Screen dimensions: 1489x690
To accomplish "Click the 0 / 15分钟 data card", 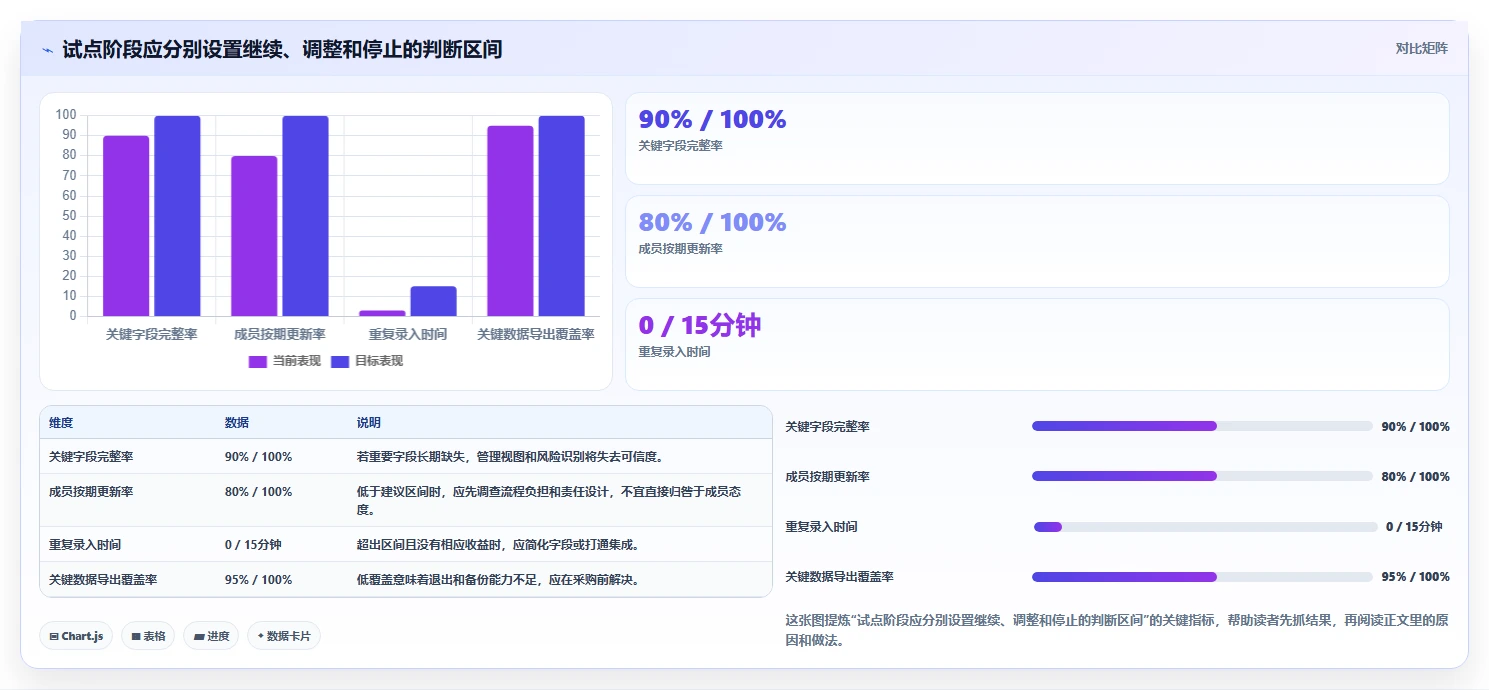I will tap(1037, 344).
